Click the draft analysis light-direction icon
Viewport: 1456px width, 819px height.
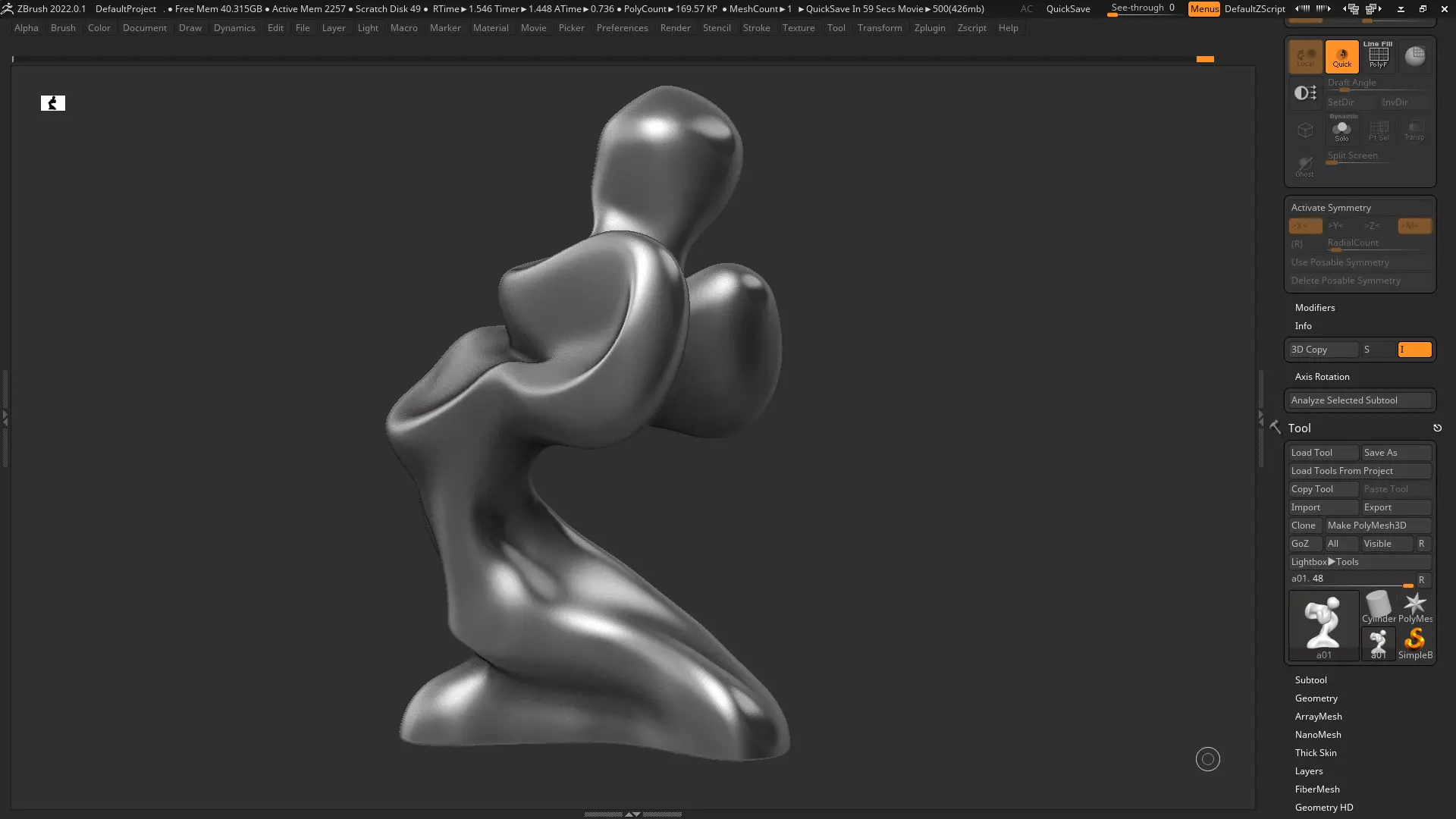1305,93
